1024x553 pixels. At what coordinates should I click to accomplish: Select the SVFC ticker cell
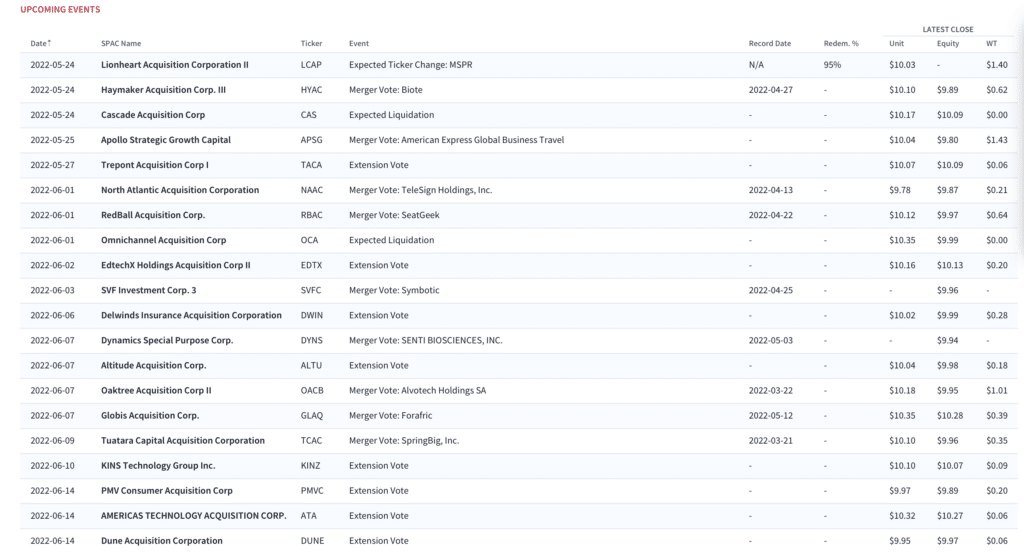click(x=311, y=290)
